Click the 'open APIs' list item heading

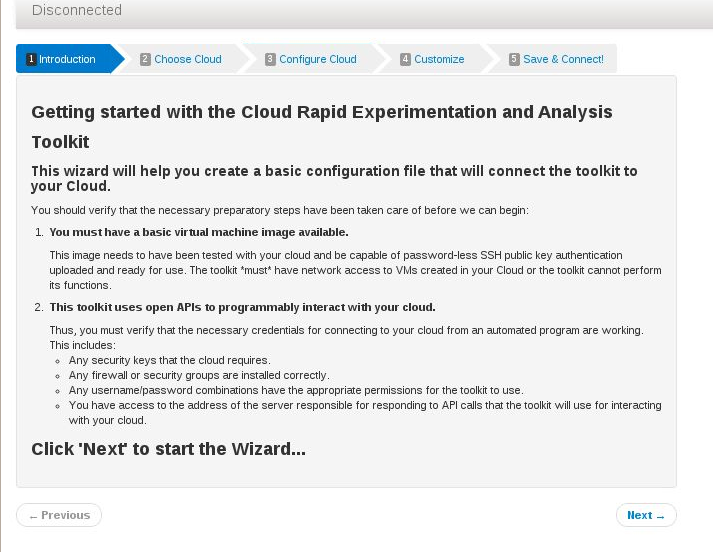click(242, 307)
